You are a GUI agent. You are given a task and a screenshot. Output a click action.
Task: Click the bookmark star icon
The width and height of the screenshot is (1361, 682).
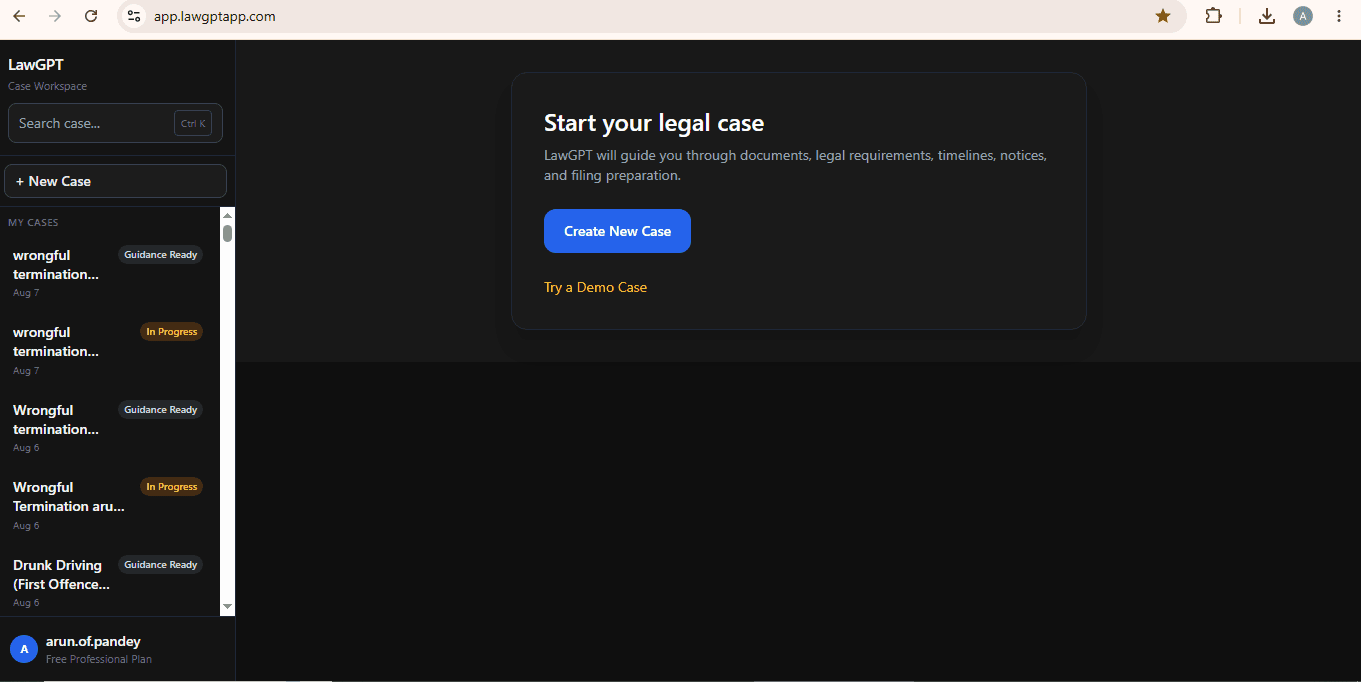(x=1163, y=16)
